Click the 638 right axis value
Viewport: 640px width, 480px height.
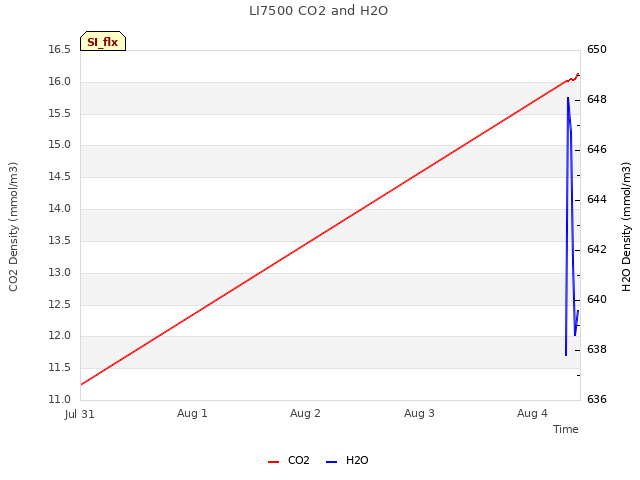597,349
